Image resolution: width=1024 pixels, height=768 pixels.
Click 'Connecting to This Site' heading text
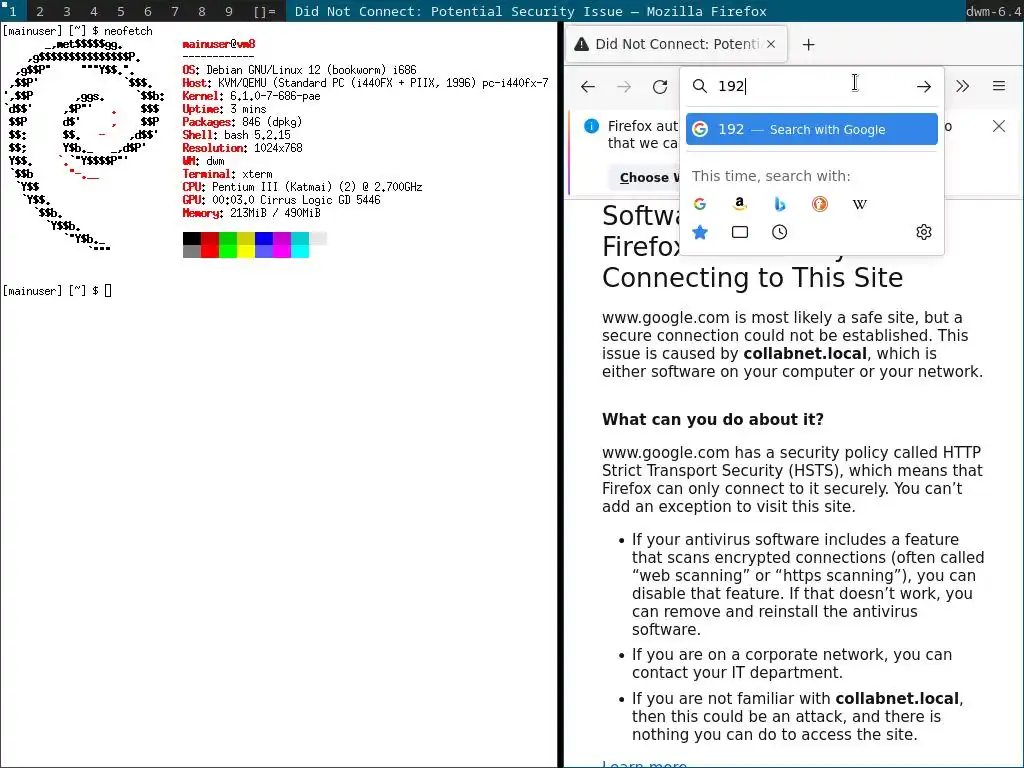[752, 278]
